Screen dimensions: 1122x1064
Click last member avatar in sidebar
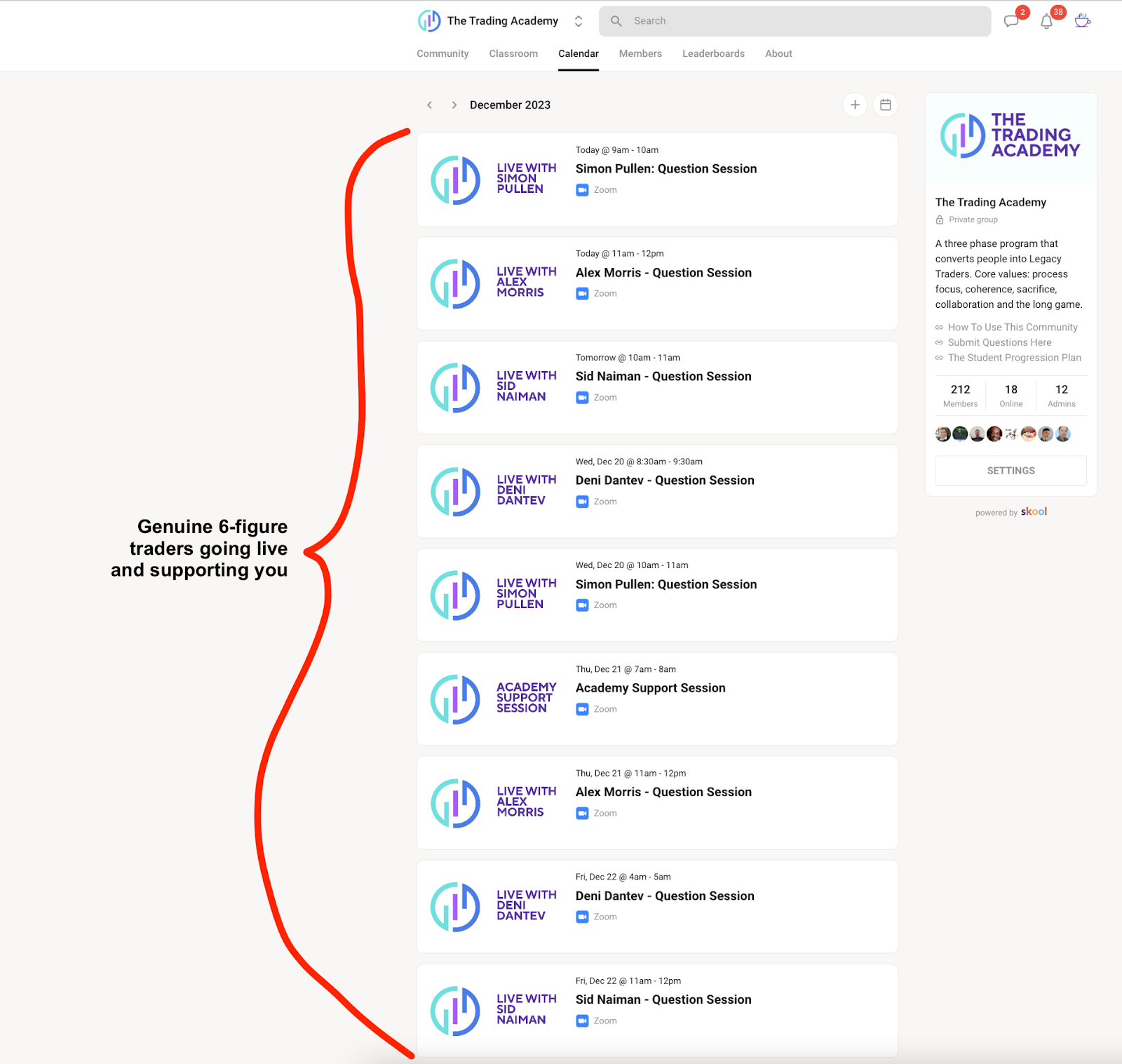pyautogui.click(x=1063, y=434)
